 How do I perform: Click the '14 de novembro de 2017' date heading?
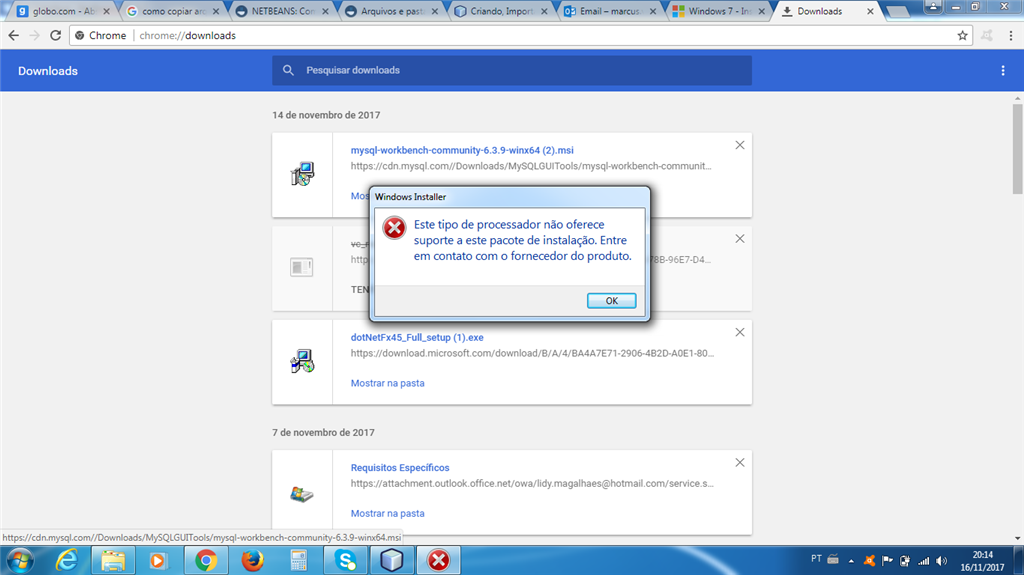pyautogui.click(x=326, y=115)
